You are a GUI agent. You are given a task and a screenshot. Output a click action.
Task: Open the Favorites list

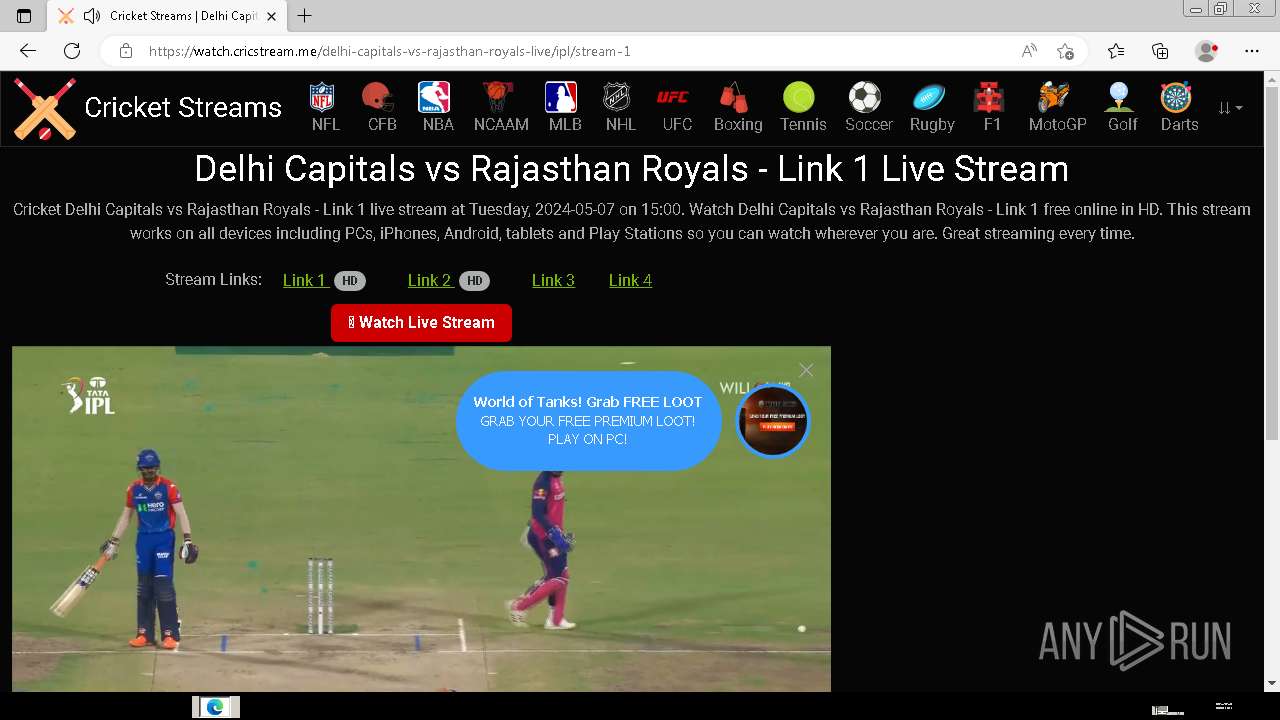coord(1116,51)
